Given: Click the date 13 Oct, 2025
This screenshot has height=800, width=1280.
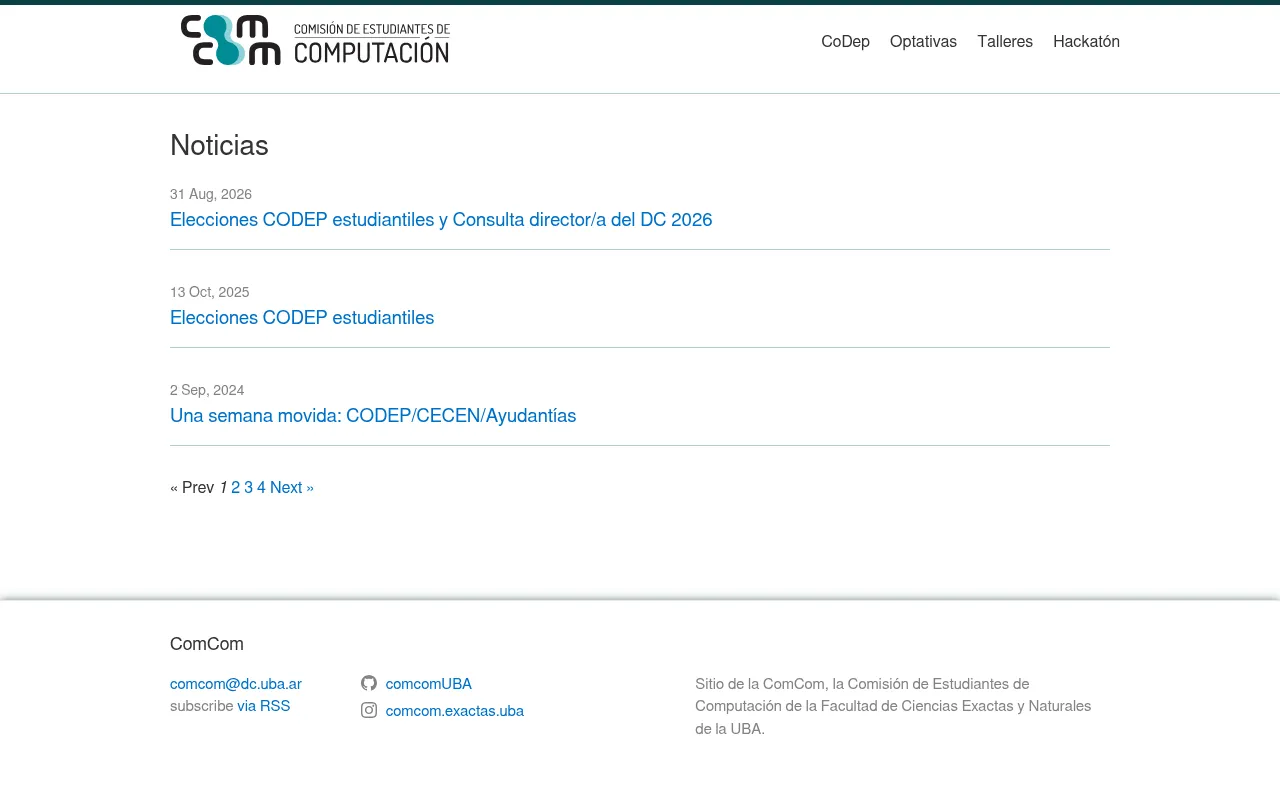Looking at the screenshot, I should click(209, 292).
